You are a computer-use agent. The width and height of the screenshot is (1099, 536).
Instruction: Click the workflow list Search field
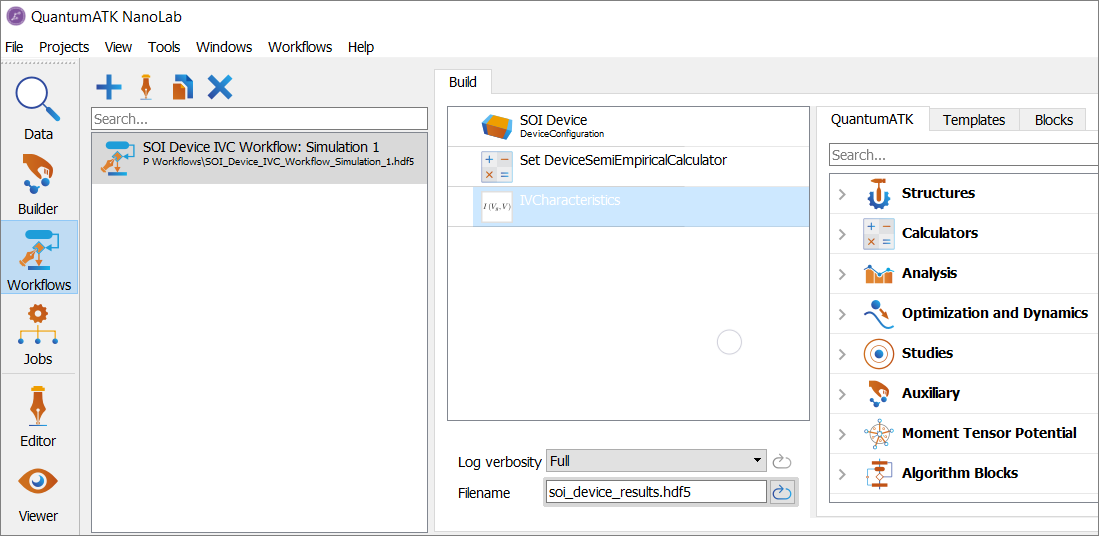(259, 118)
